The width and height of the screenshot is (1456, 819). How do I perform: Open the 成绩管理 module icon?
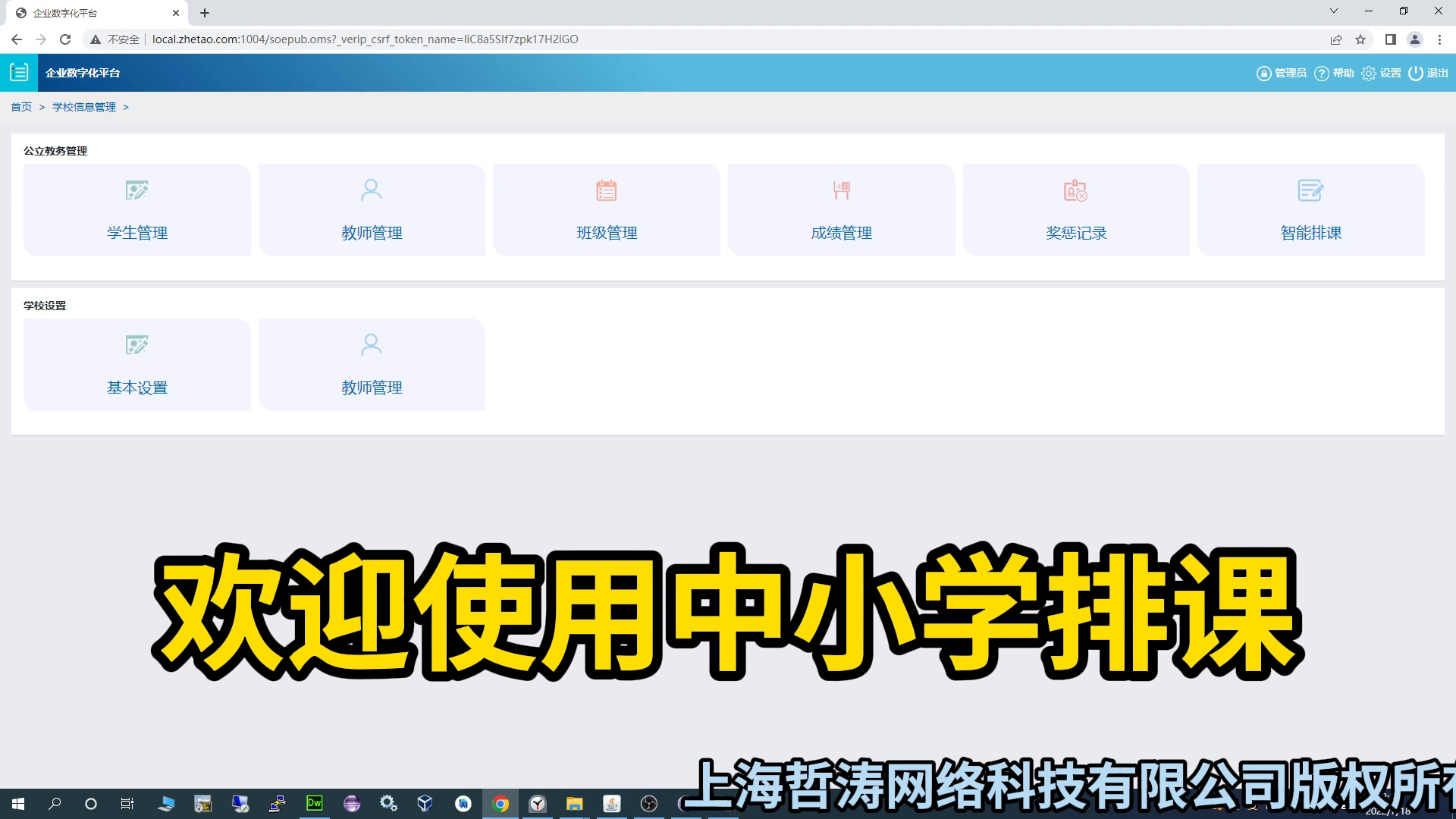841,190
